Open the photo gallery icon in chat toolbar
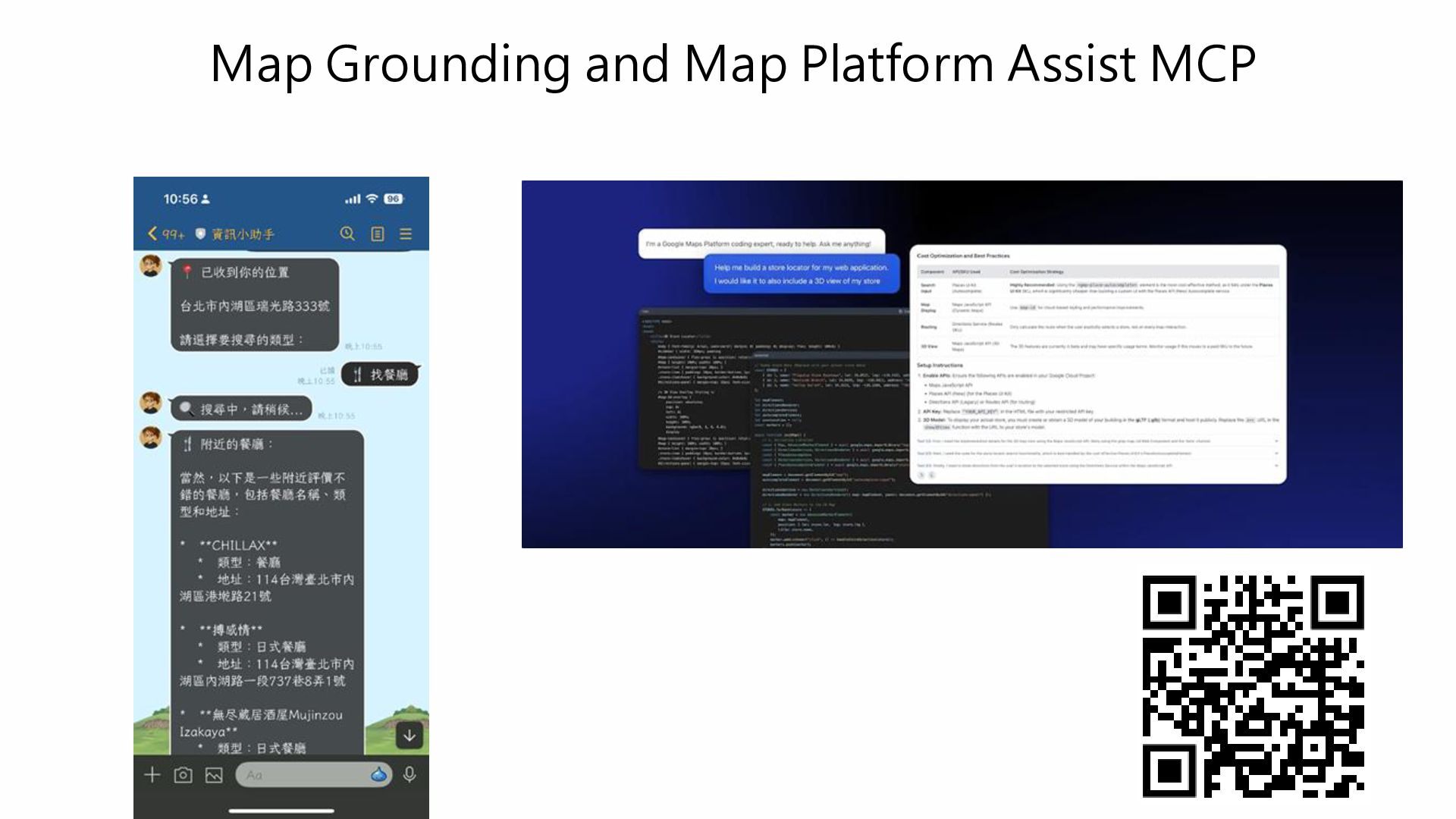This screenshot has height=819, width=1456. [214, 775]
